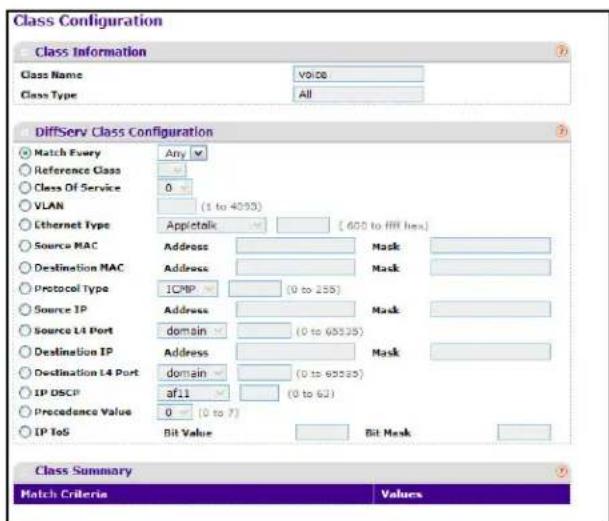Open help for DiffServ Class Configuration section
This screenshot has width=609, height=521.
click(562, 131)
